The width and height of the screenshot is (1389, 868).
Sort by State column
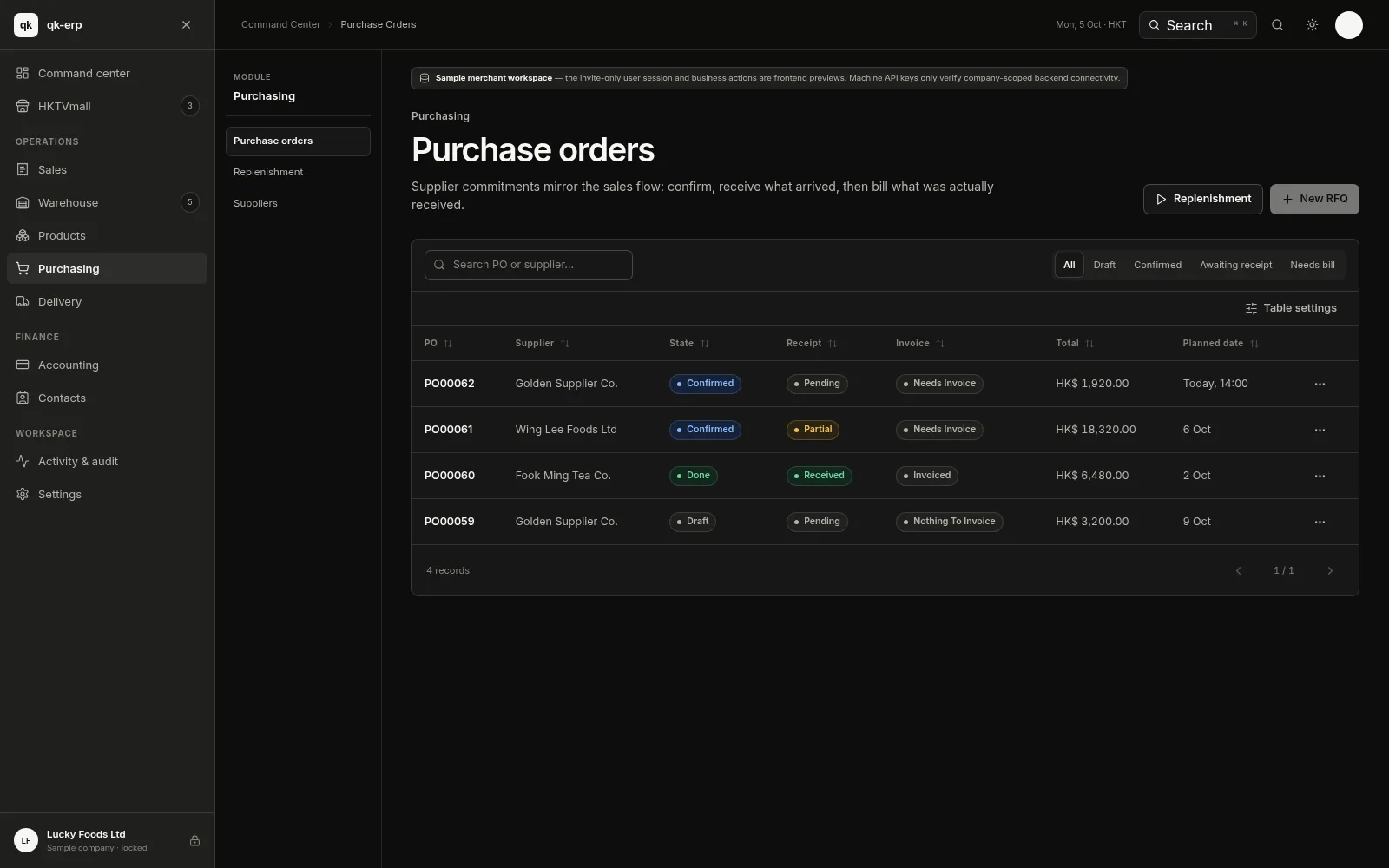689,344
